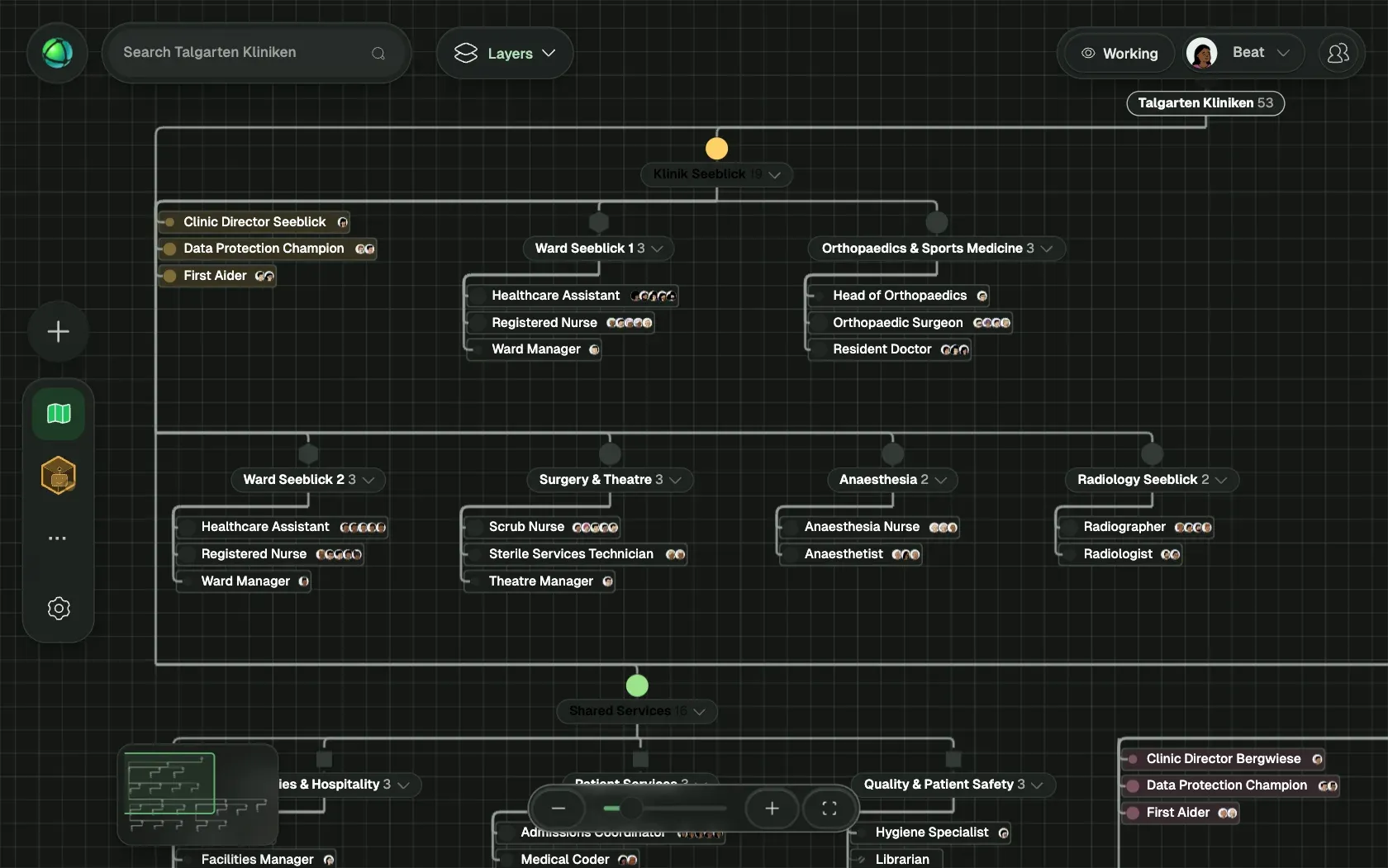Click the zoom in plus button

(772, 809)
